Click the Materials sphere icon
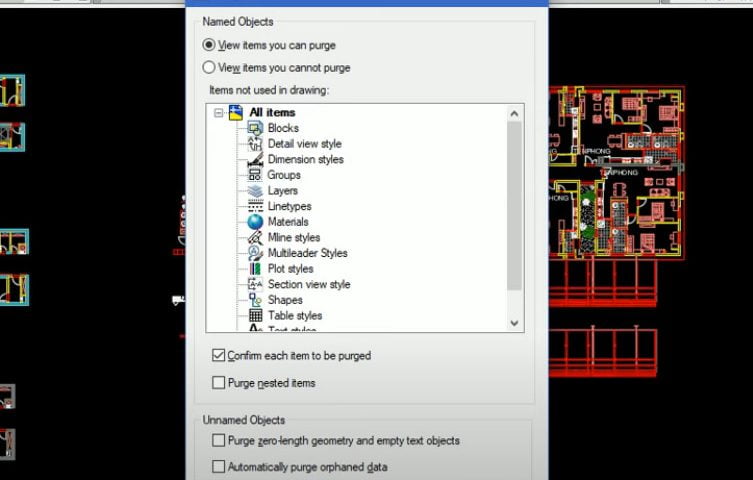The image size is (753, 480). click(x=255, y=222)
